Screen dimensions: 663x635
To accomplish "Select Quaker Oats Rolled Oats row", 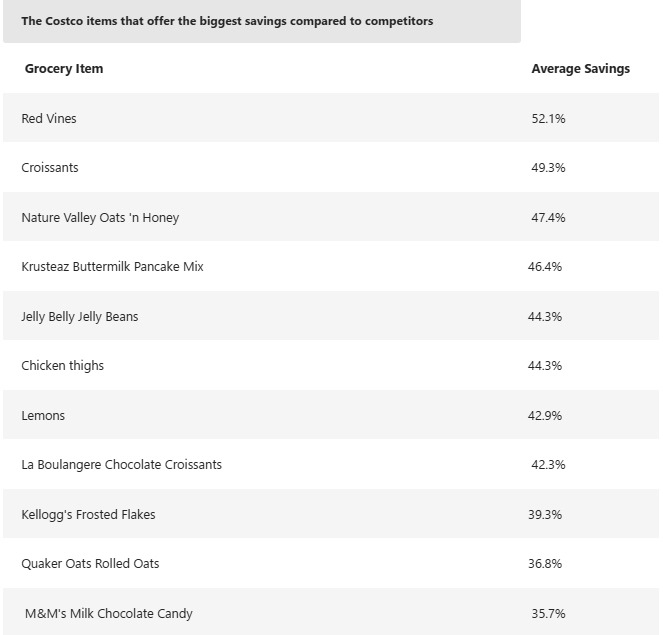I will click(331, 563).
